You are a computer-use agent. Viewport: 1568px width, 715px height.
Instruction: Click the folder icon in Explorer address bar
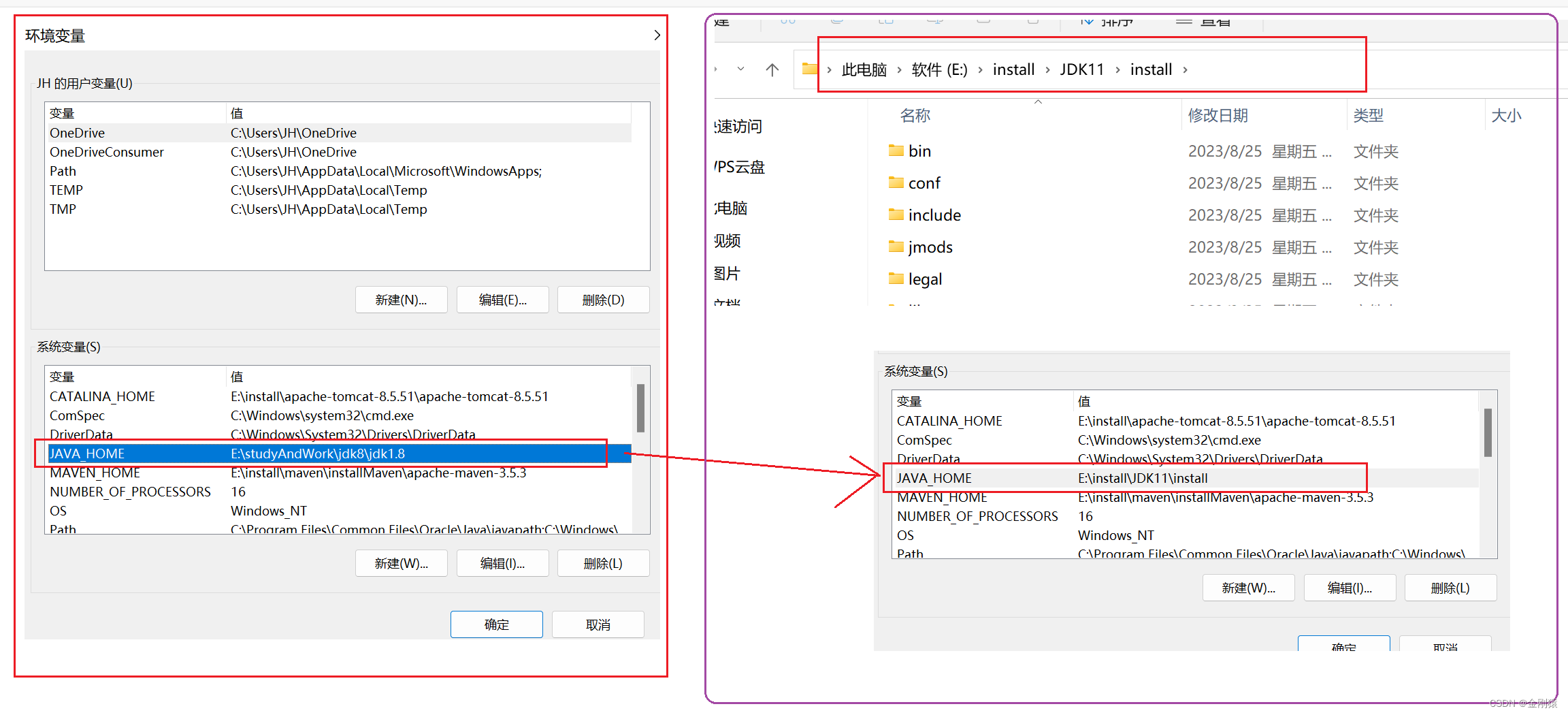click(809, 69)
